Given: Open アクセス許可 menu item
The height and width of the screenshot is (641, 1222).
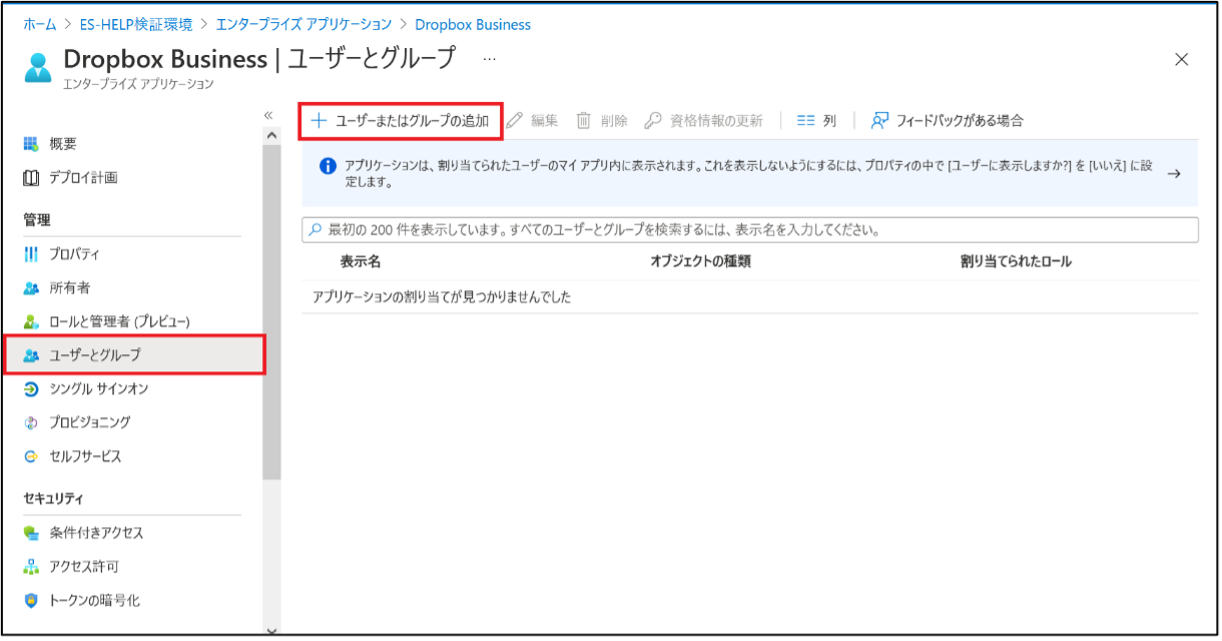Looking at the screenshot, I should coord(84,567).
